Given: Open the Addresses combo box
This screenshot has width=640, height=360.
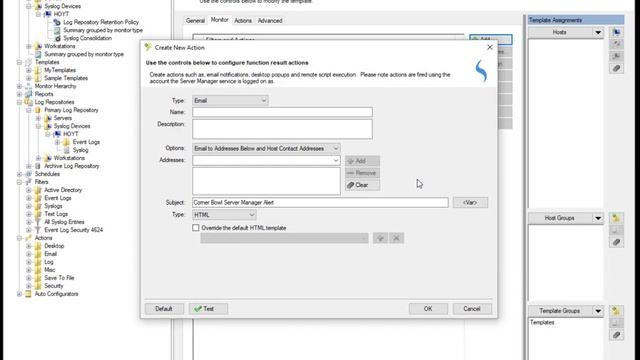Looking at the screenshot, I should pyautogui.click(x=266, y=160).
